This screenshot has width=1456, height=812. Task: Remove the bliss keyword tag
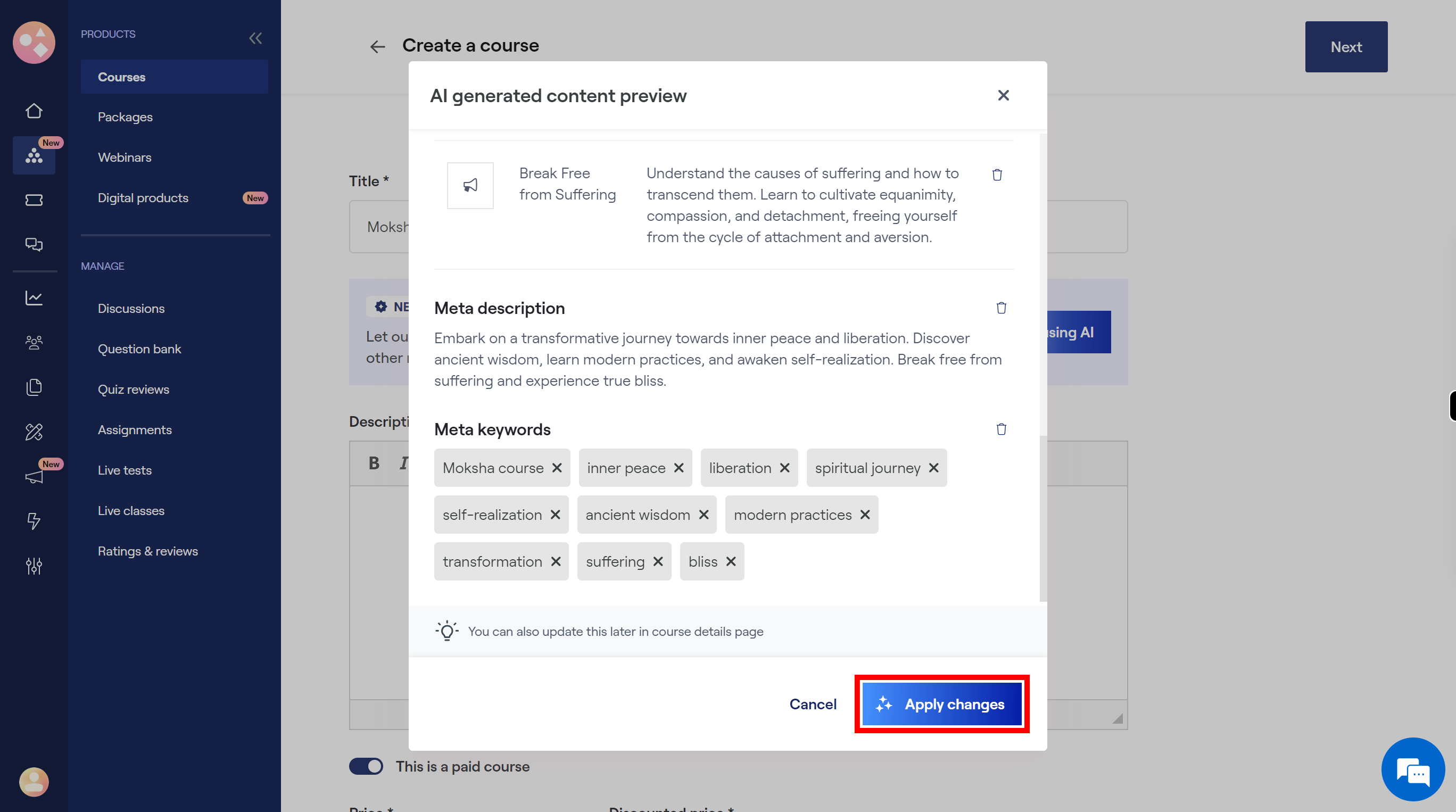tap(731, 560)
